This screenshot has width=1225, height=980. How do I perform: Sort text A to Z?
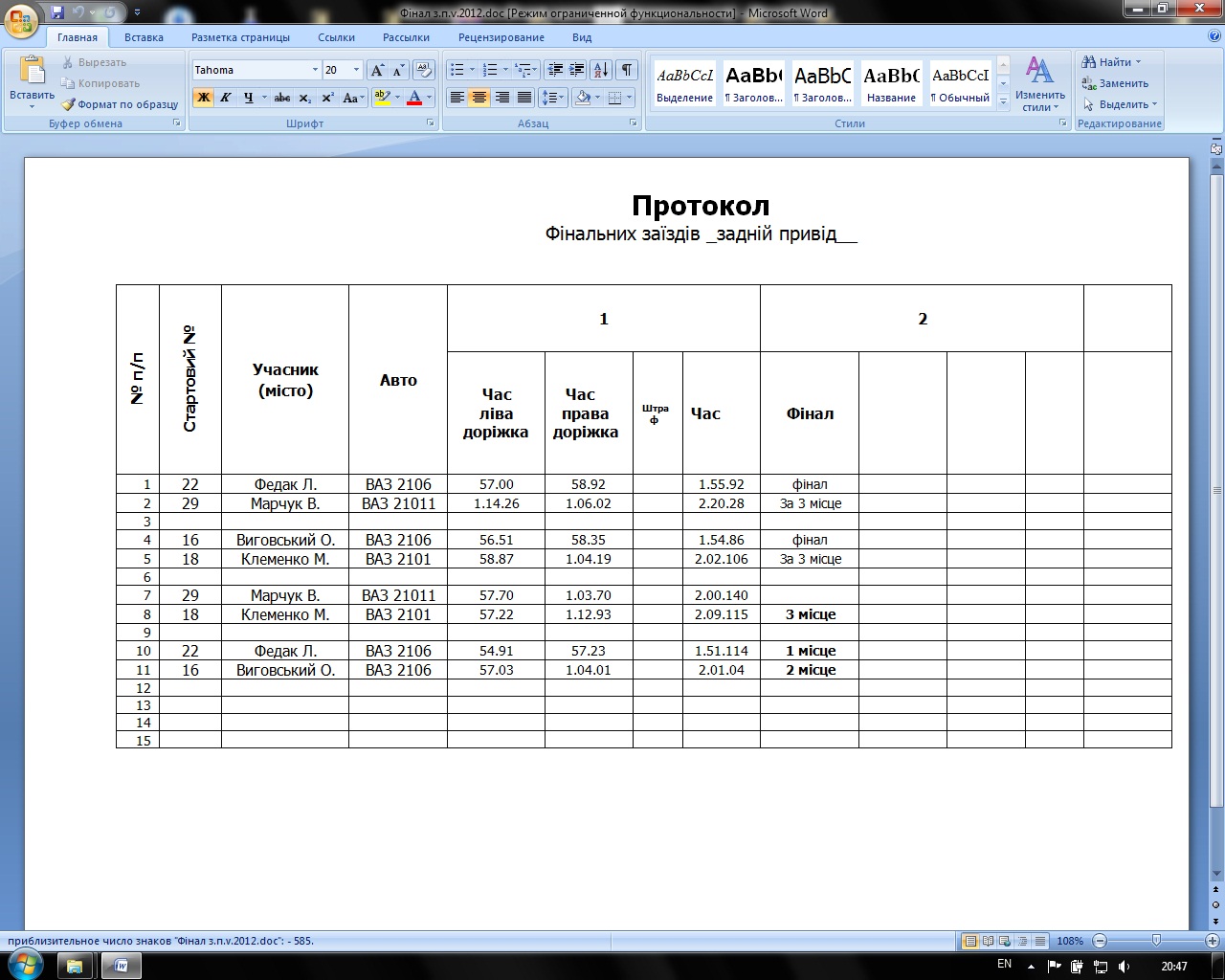[x=601, y=70]
